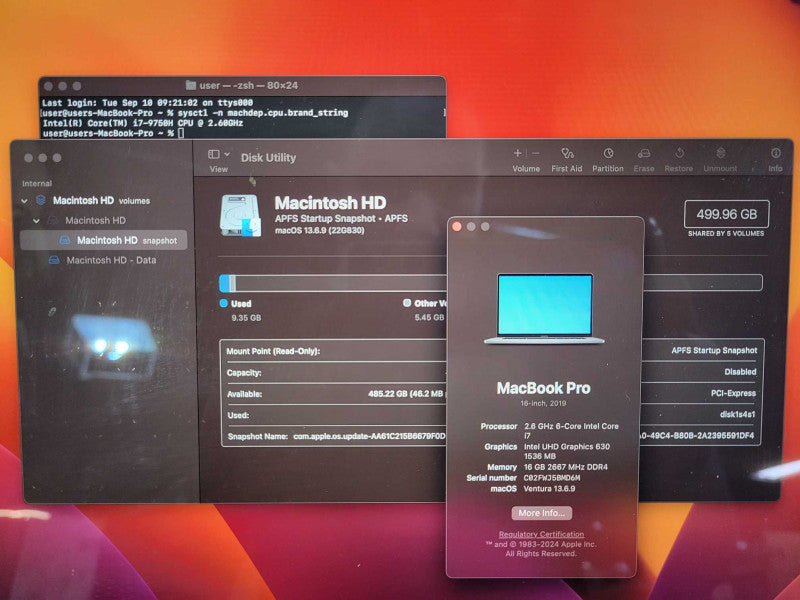Click the remove Volume minus icon
The height and width of the screenshot is (600, 800).
[x=536, y=153]
